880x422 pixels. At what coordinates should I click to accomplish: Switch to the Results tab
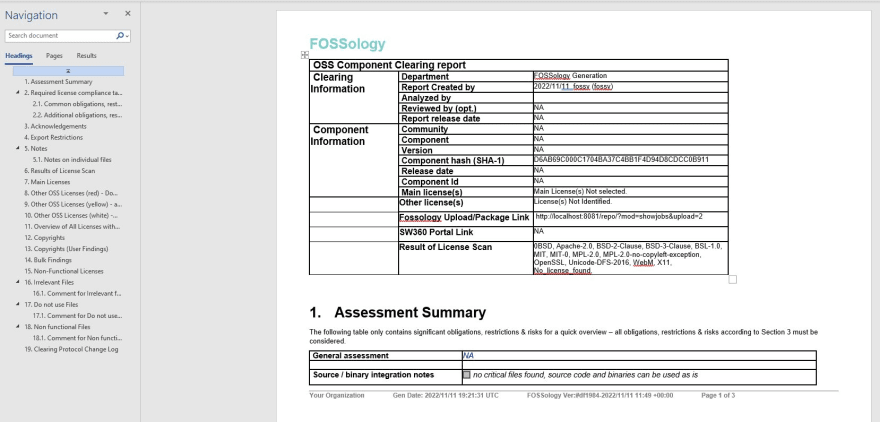86,56
